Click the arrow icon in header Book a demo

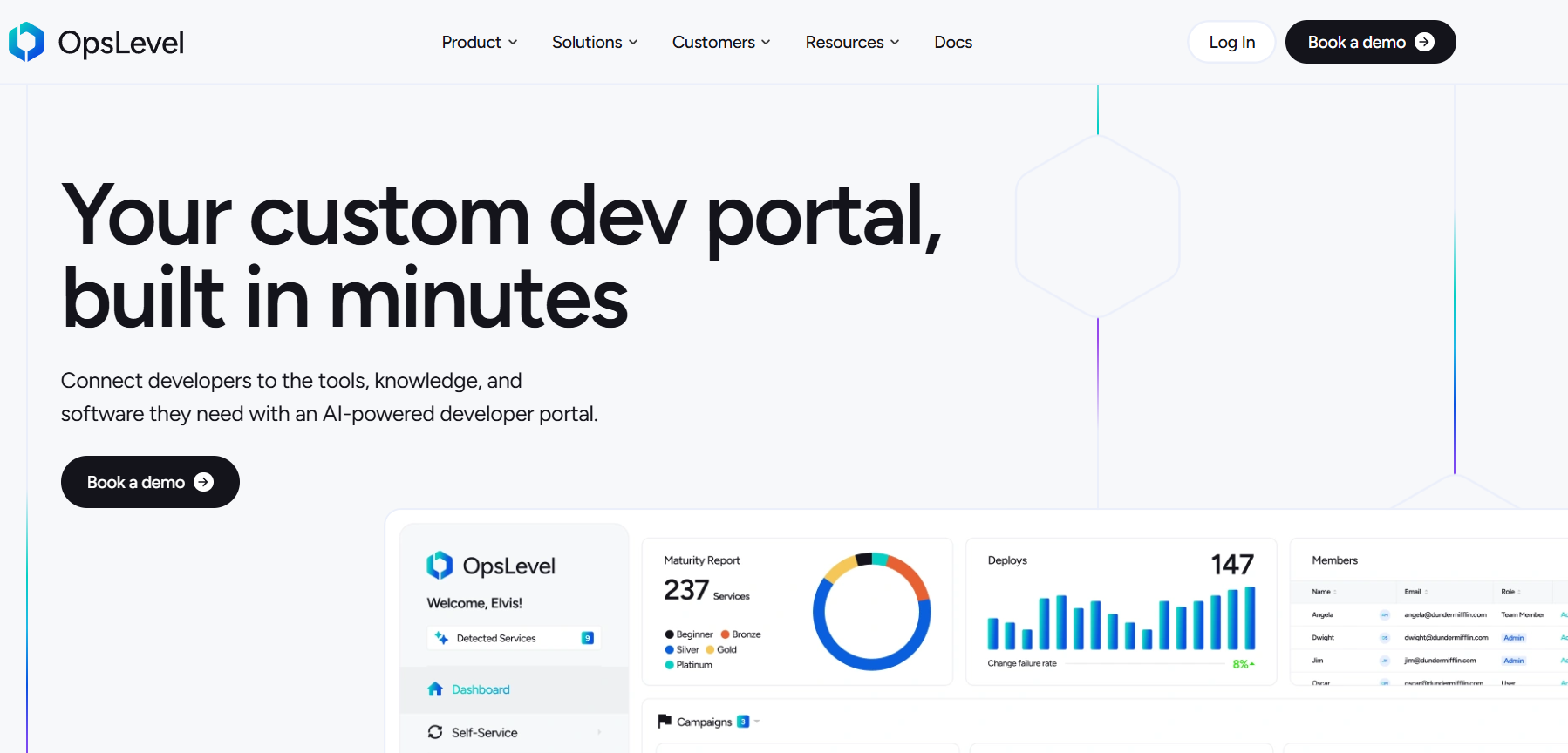point(1424,42)
